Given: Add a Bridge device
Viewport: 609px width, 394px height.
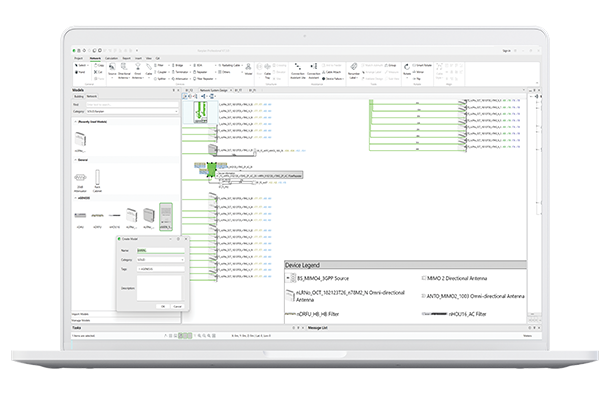Looking at the screenshot, I should (178, 65).
